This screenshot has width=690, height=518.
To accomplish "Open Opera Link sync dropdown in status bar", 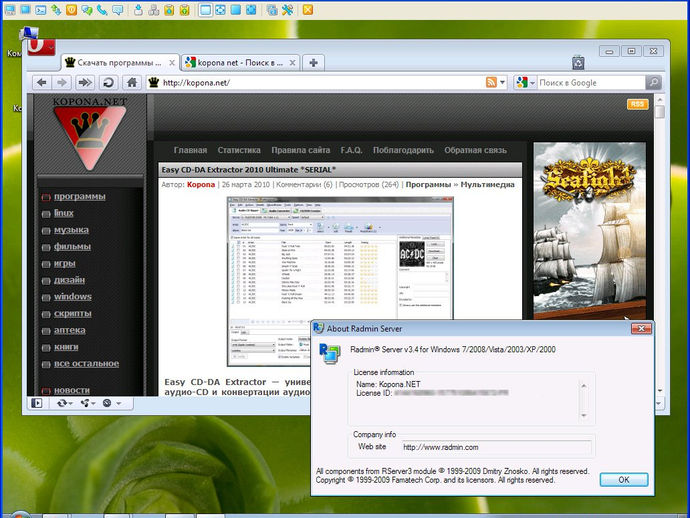I will [x=64, y=403].
